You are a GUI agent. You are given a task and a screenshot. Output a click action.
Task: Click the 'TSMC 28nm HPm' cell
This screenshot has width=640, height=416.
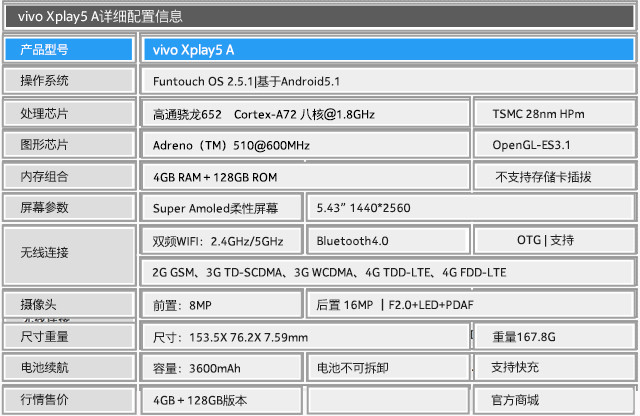[x=554, y=114]
